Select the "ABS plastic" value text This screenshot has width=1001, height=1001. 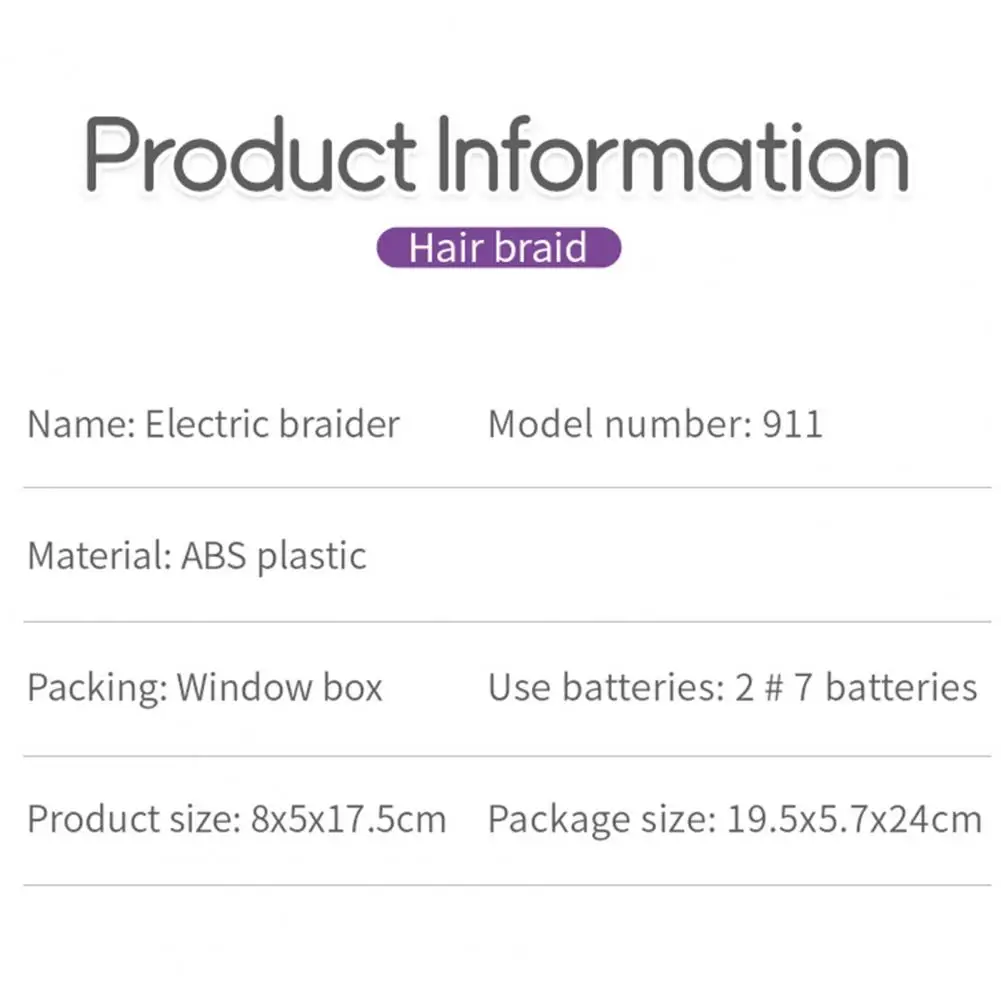(273, 555)
